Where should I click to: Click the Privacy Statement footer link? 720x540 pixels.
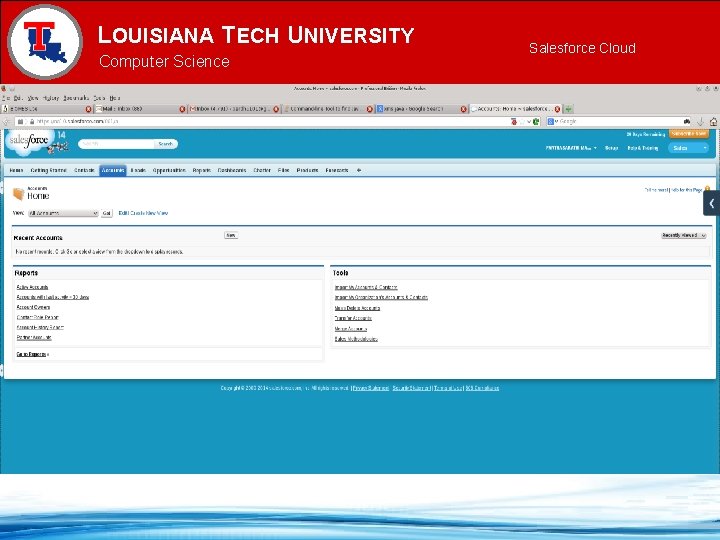tap(371, 388)
